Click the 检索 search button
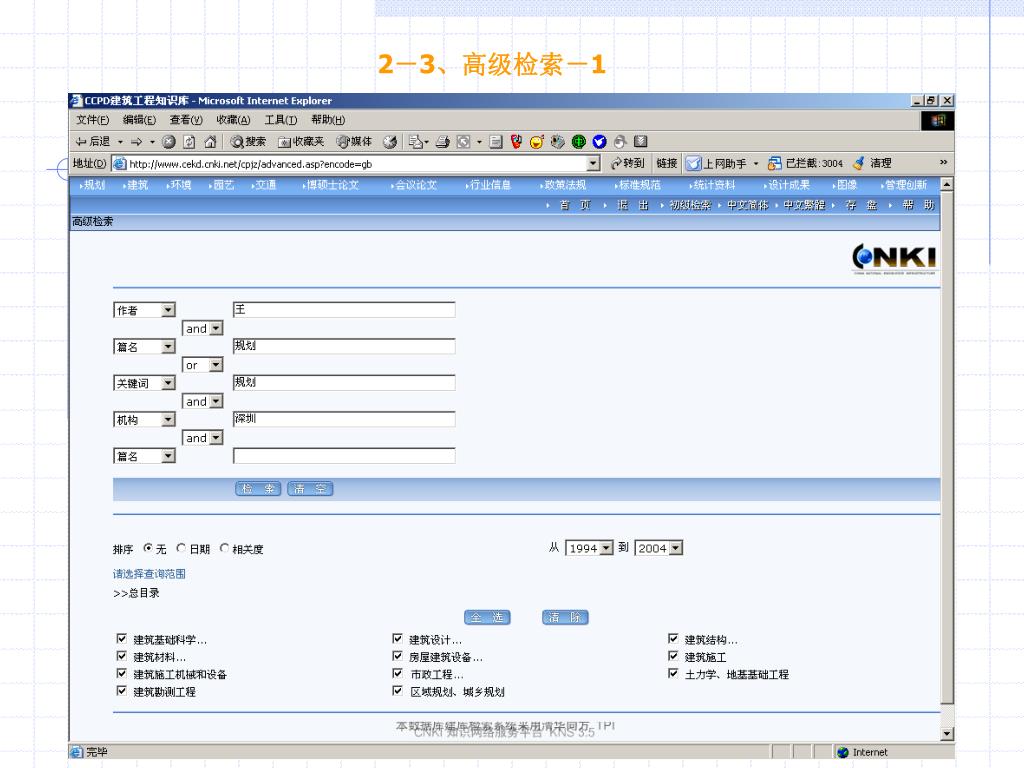 click(258, 488)
